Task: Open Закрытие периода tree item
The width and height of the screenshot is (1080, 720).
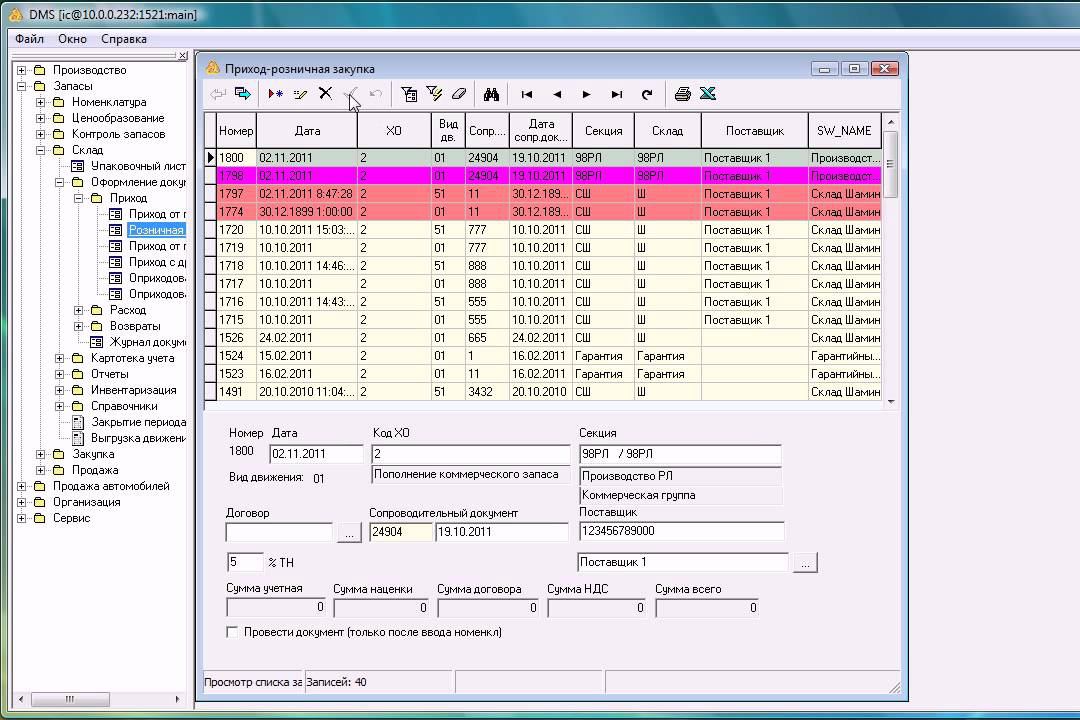Action: click(138, 422)
